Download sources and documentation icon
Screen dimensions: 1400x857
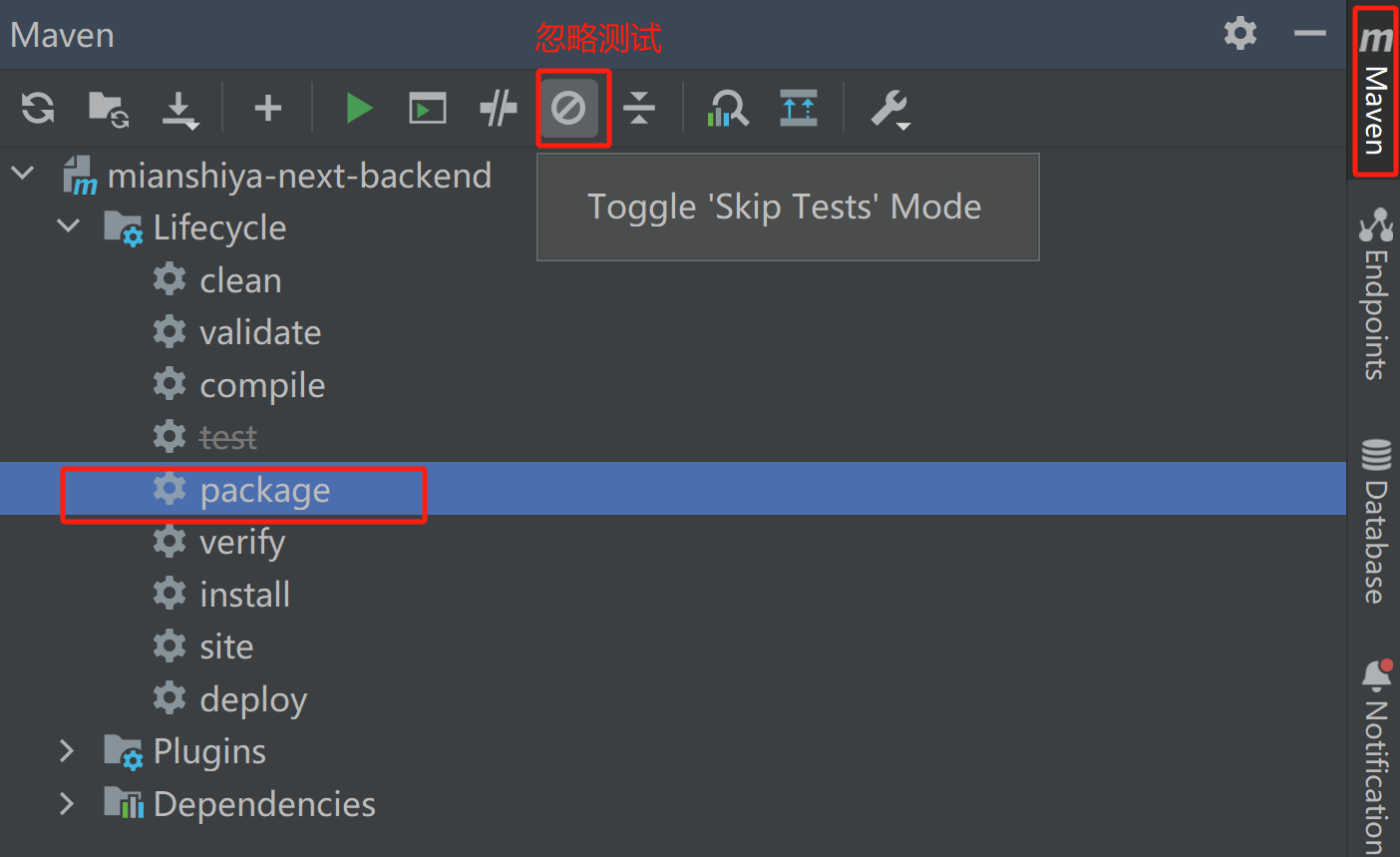(180, 109)
